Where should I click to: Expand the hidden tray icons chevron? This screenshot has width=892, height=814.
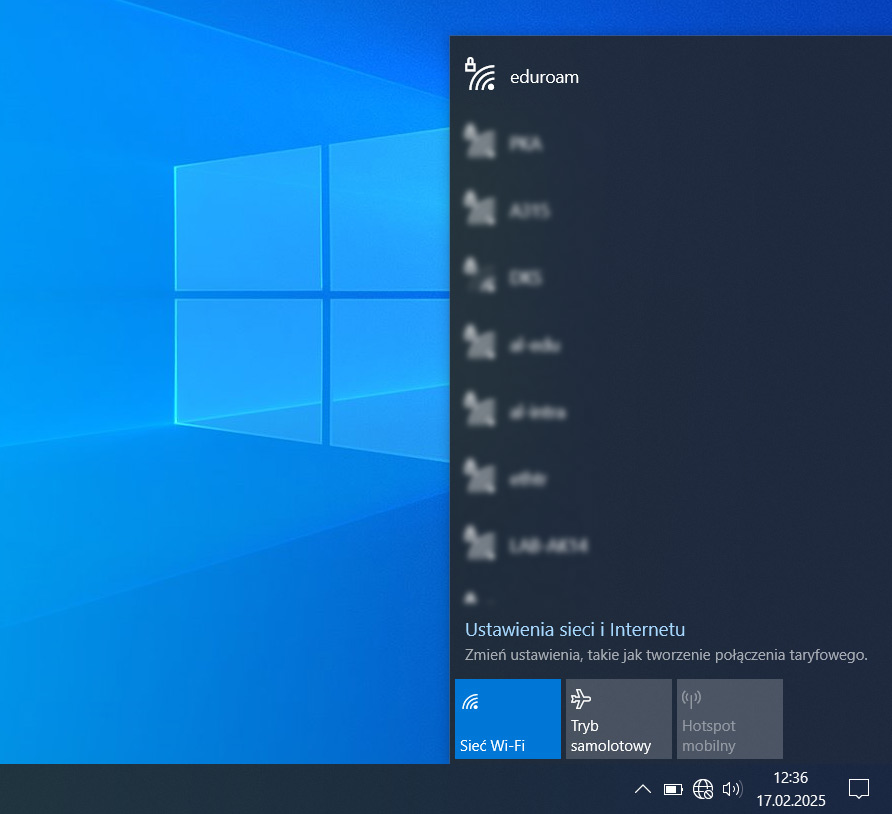(642, 789)
